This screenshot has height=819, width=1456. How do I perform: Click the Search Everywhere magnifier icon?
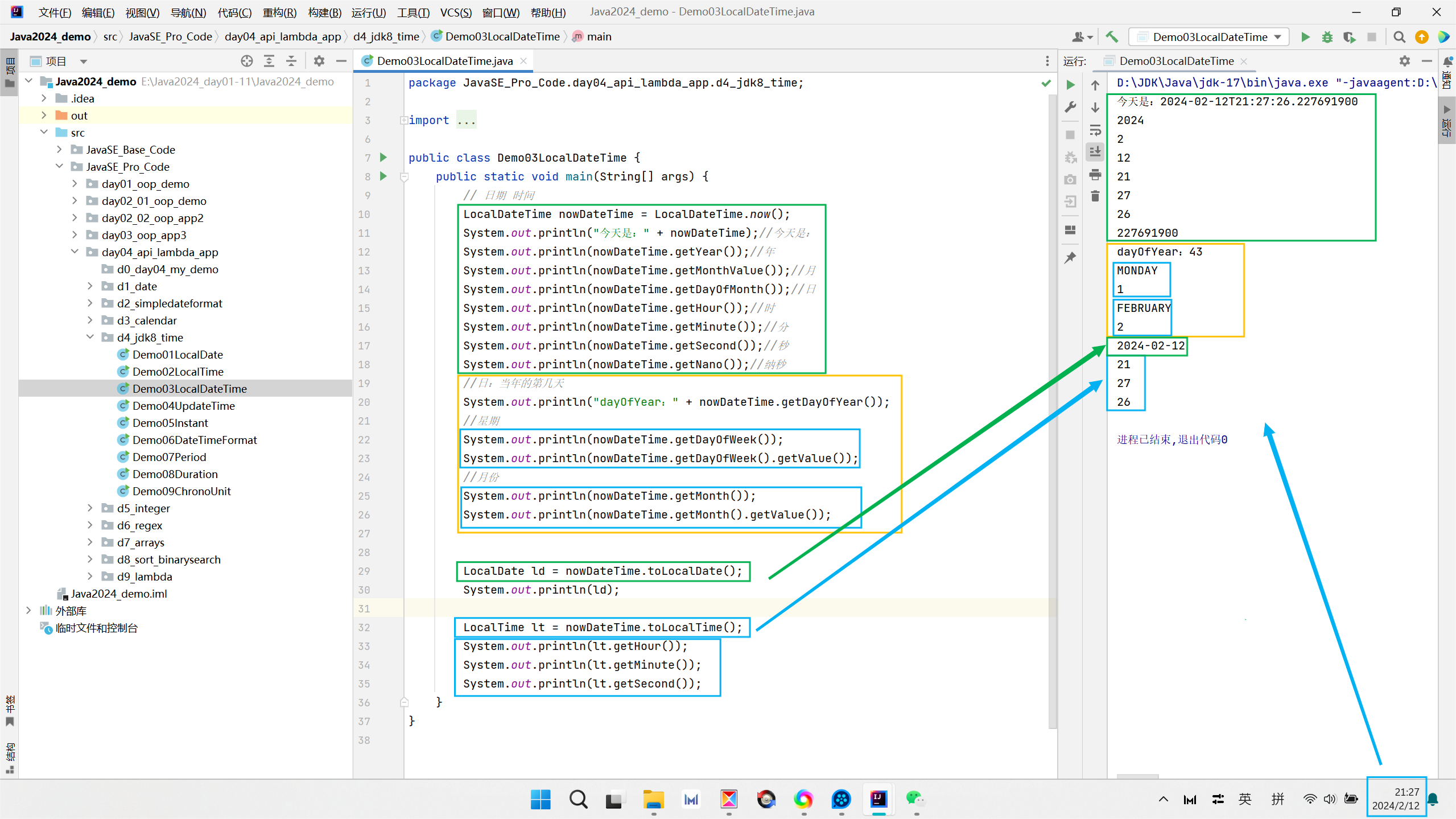click(1399, 37)
